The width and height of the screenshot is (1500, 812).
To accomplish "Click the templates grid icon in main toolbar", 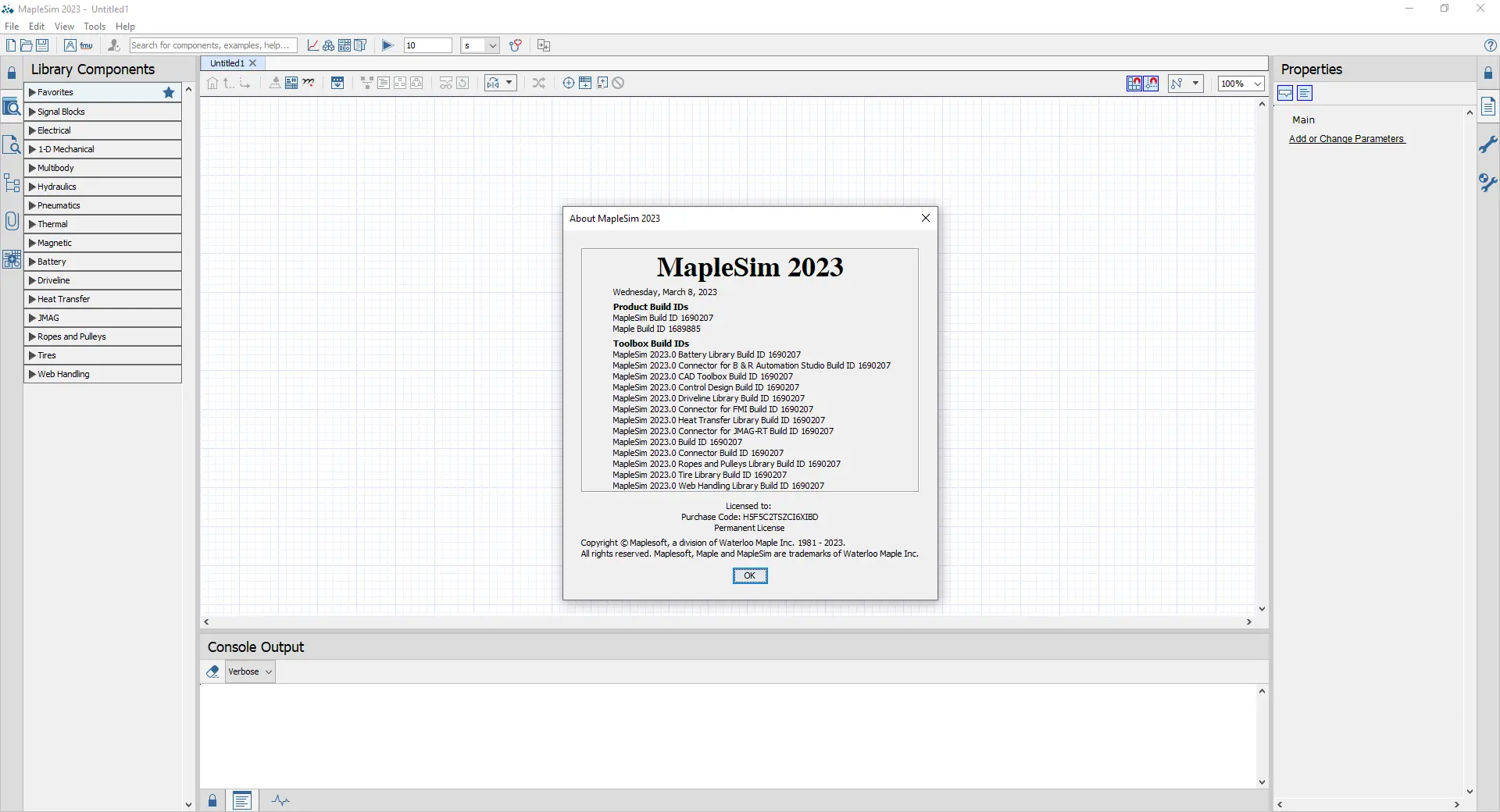I will pos(345,45).
